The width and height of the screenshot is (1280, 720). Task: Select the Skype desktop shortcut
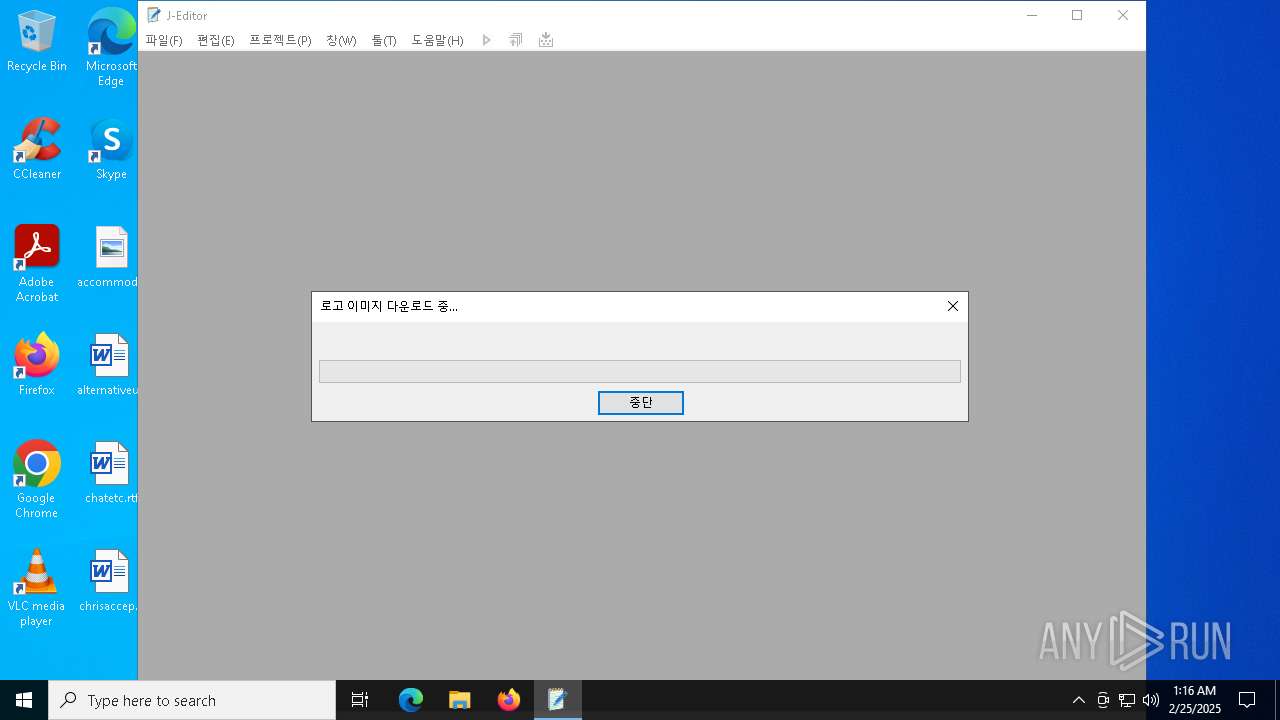click(111, 149)
